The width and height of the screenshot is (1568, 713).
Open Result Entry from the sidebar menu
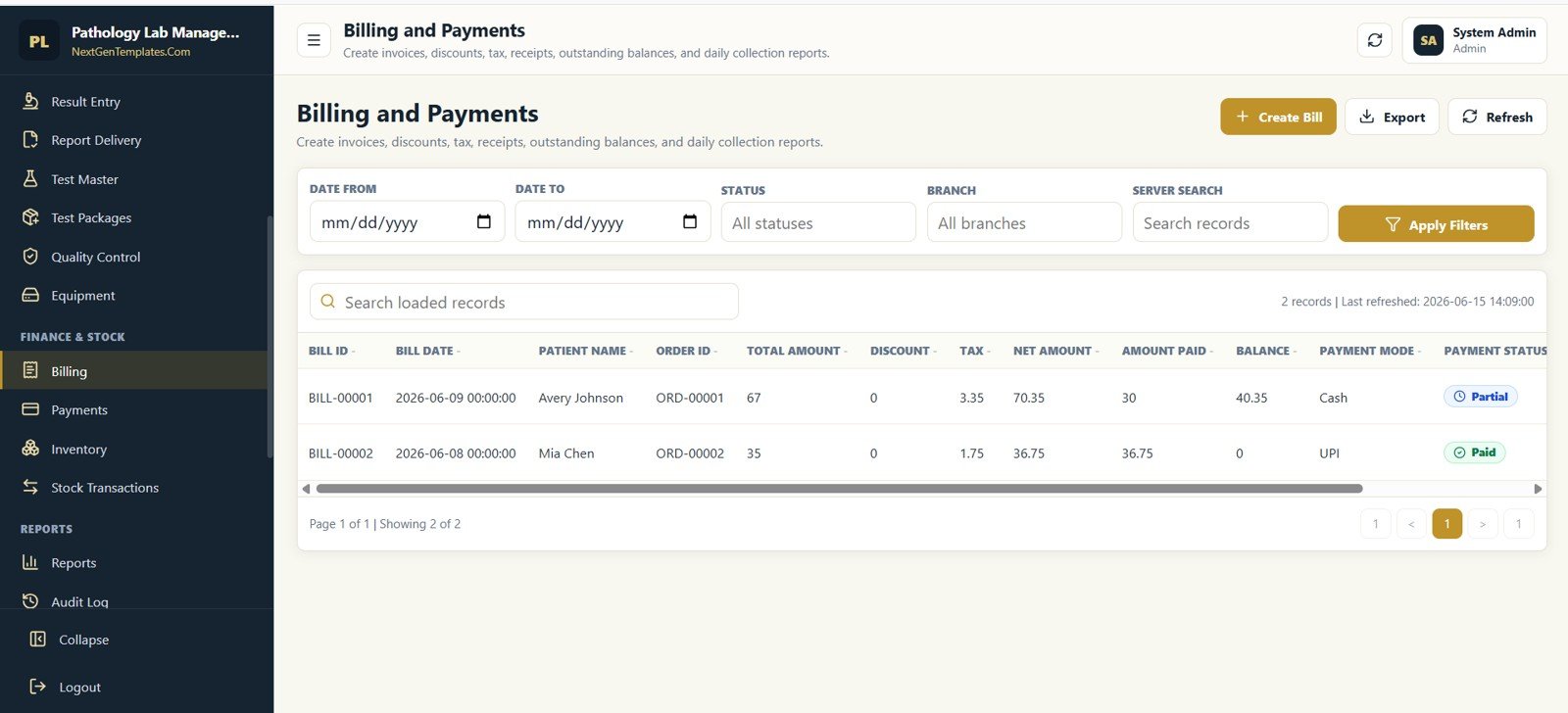coord(133,101)
